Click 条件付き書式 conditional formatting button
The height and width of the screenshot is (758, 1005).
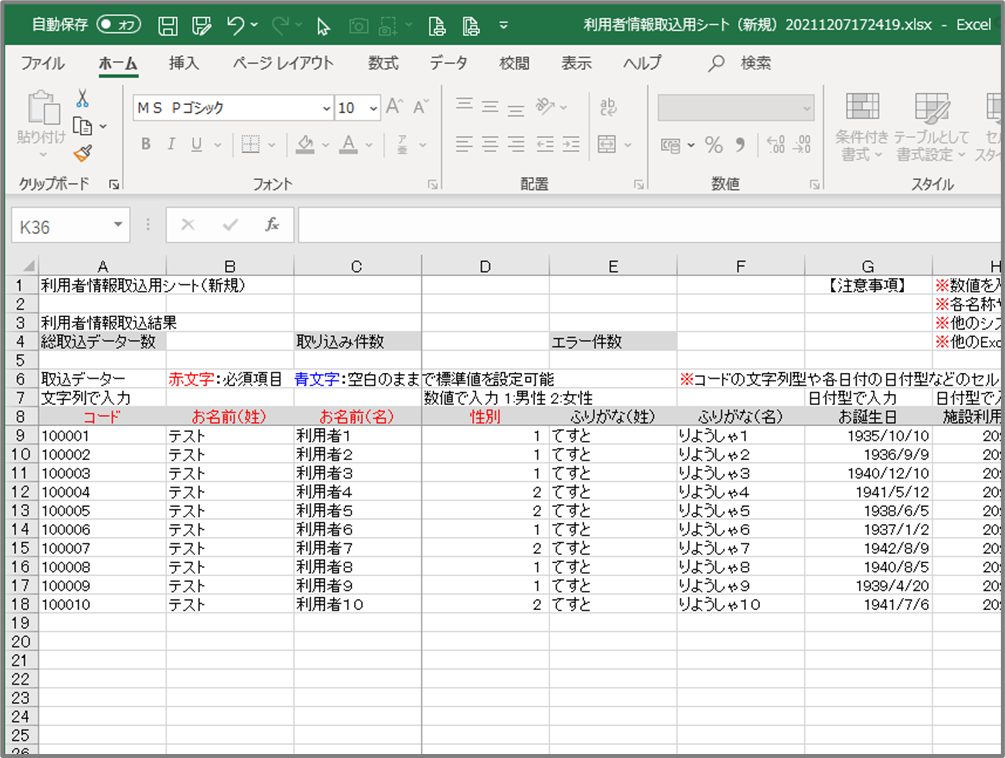[862, 127]
